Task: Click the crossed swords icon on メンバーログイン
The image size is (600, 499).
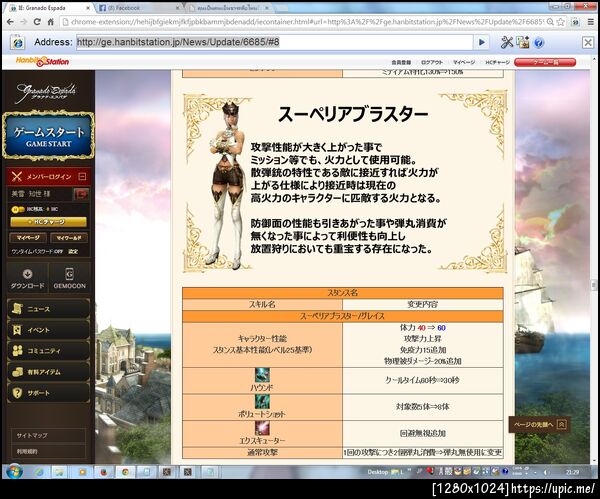Action: tap(16, 176)
